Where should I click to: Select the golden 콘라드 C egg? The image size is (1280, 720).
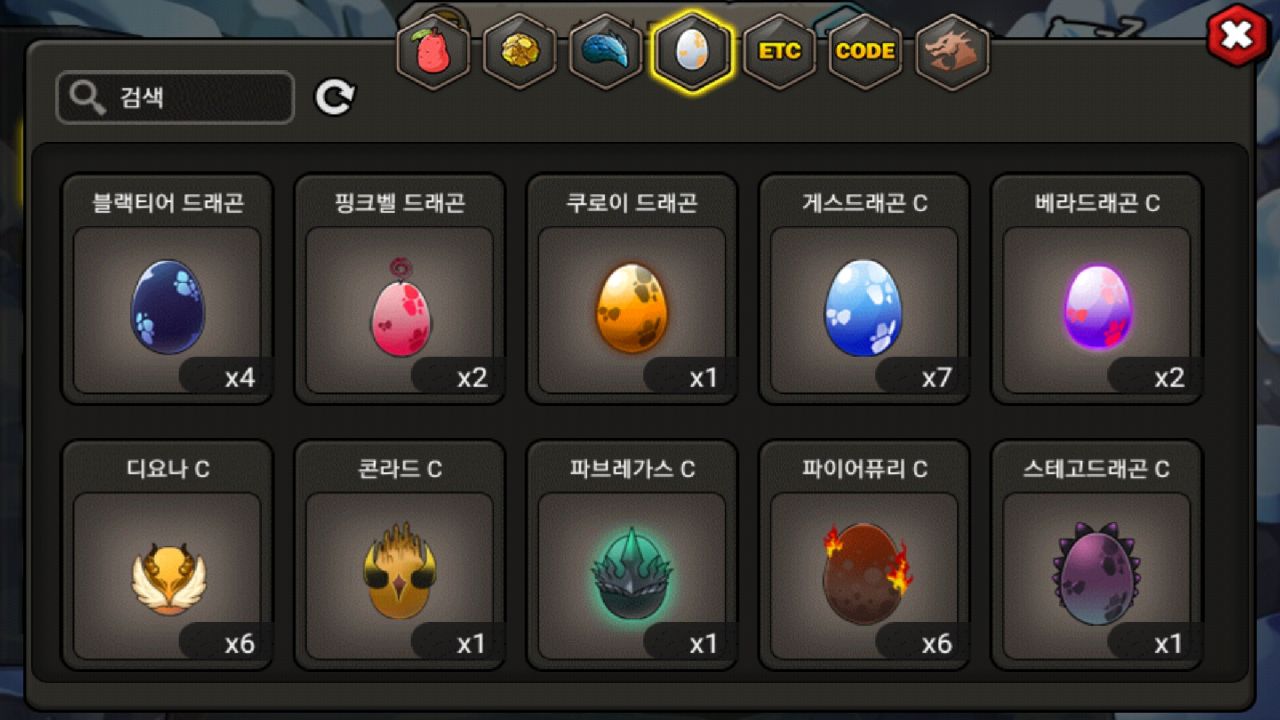pyautogui.click(x=400, y=555)
